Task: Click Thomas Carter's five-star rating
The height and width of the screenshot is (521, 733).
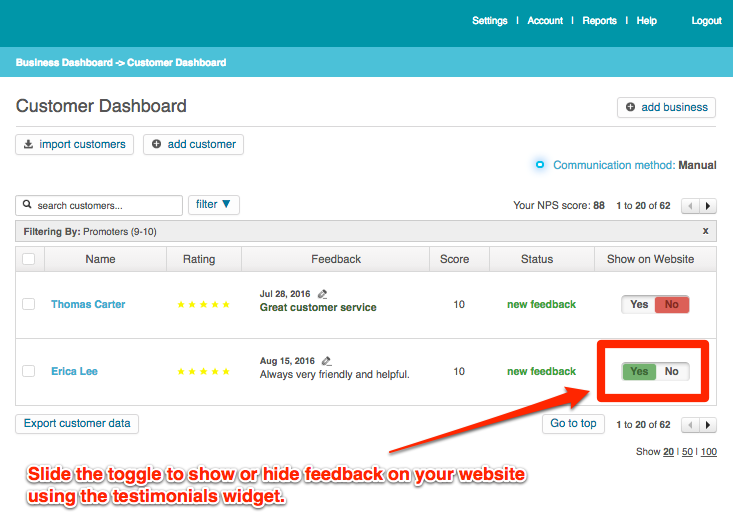Action: pos(203,304)
